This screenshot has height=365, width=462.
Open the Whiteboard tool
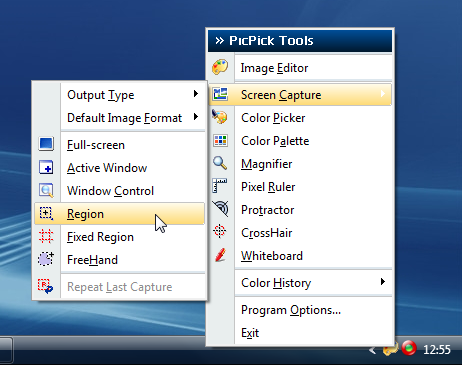(300, 256)
